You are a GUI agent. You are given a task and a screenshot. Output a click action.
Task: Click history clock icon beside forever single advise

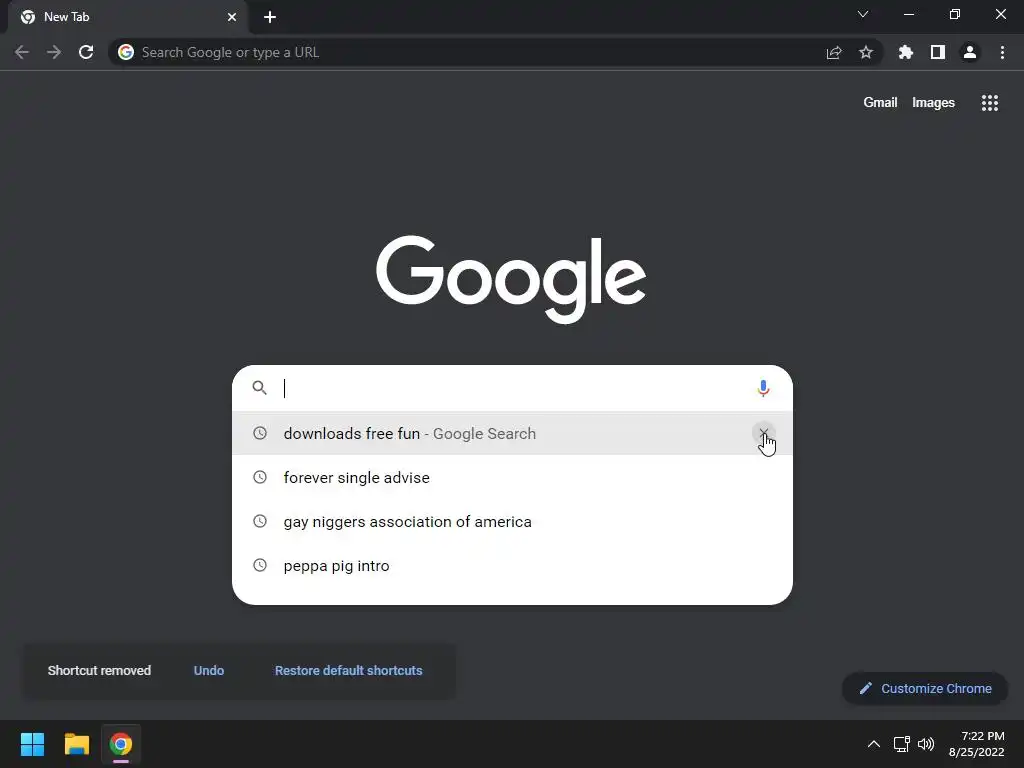260,477
